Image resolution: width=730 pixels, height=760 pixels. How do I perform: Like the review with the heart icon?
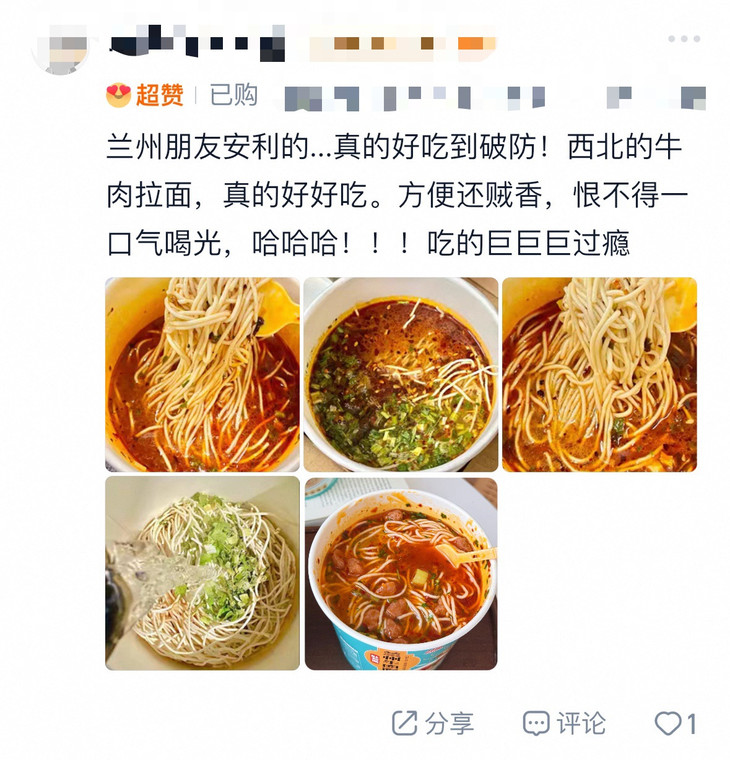pyautogui.click(x=667, y=724)
